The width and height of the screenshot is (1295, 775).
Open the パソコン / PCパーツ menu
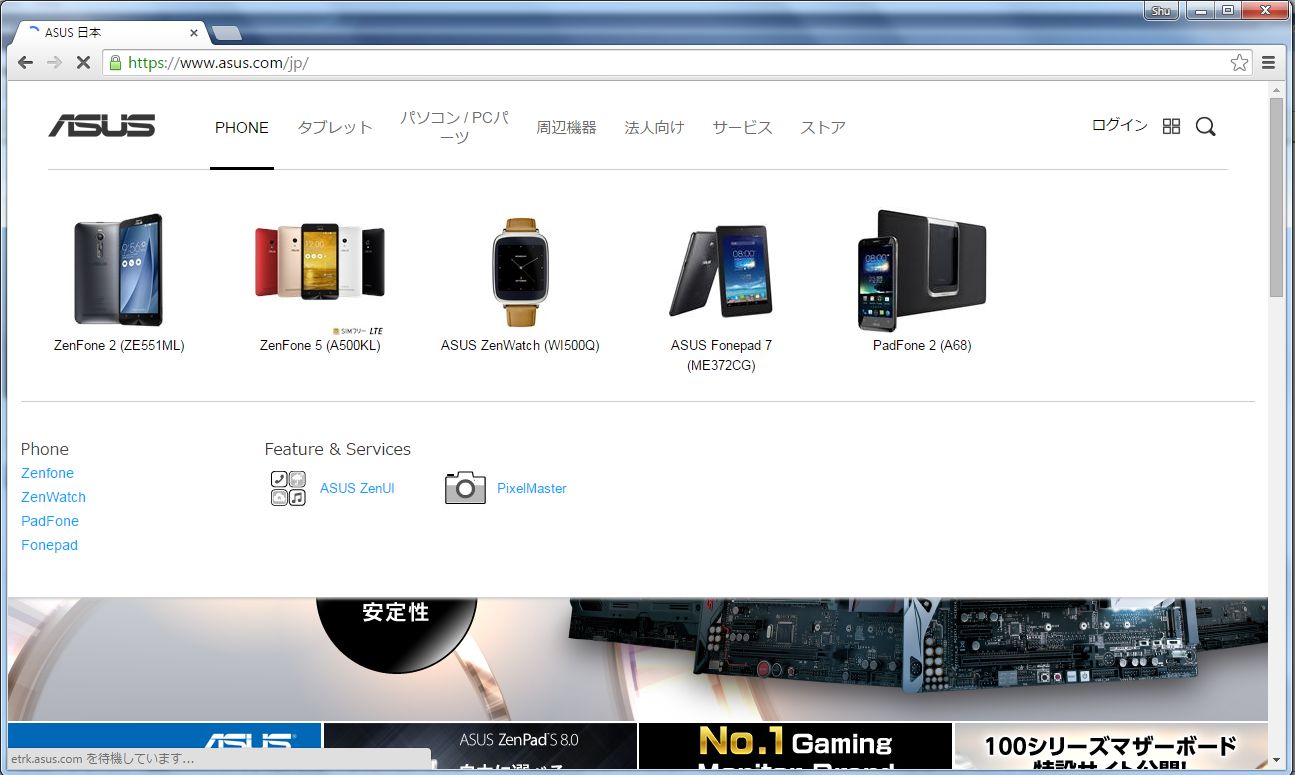click(x=455, y=127)
